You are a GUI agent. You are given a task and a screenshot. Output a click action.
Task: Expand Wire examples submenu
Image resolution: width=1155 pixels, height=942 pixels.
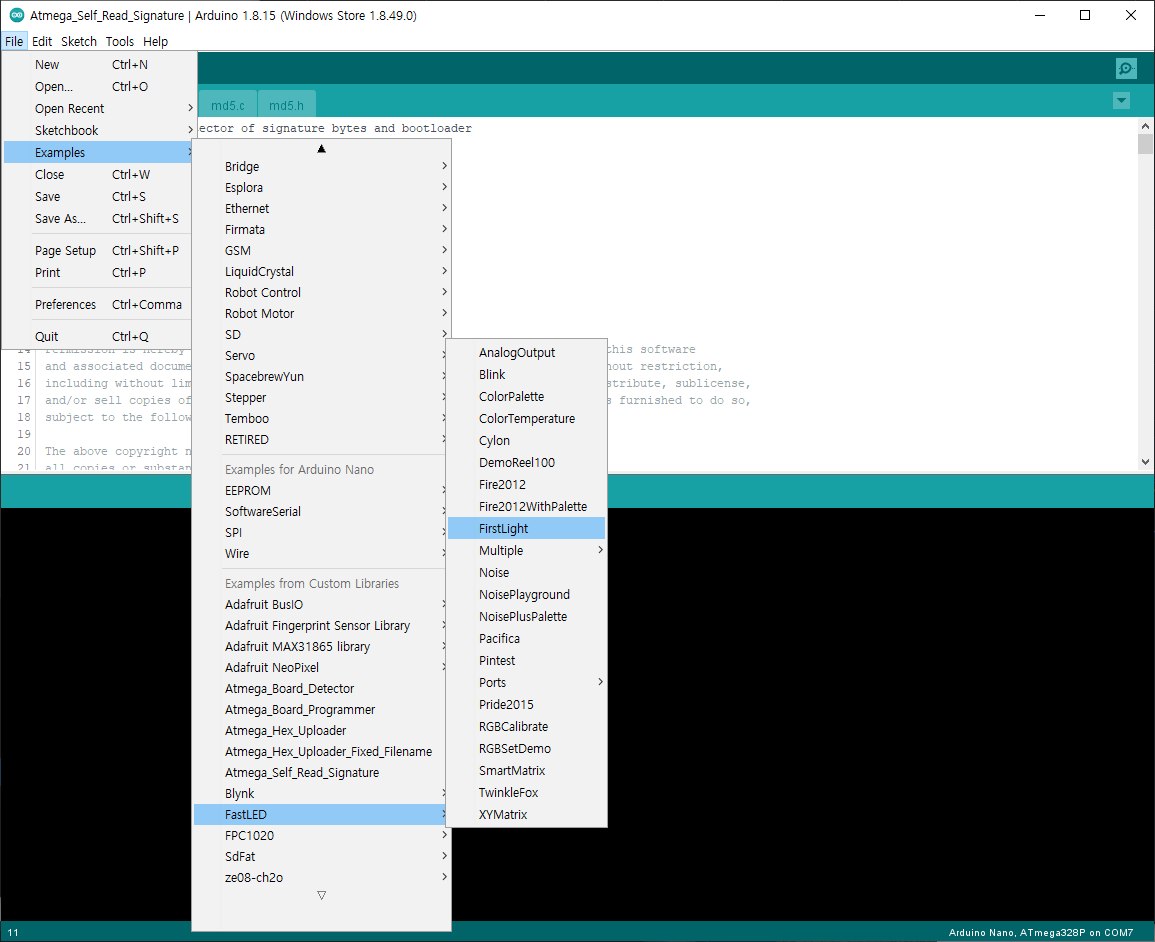click(320, 554)
